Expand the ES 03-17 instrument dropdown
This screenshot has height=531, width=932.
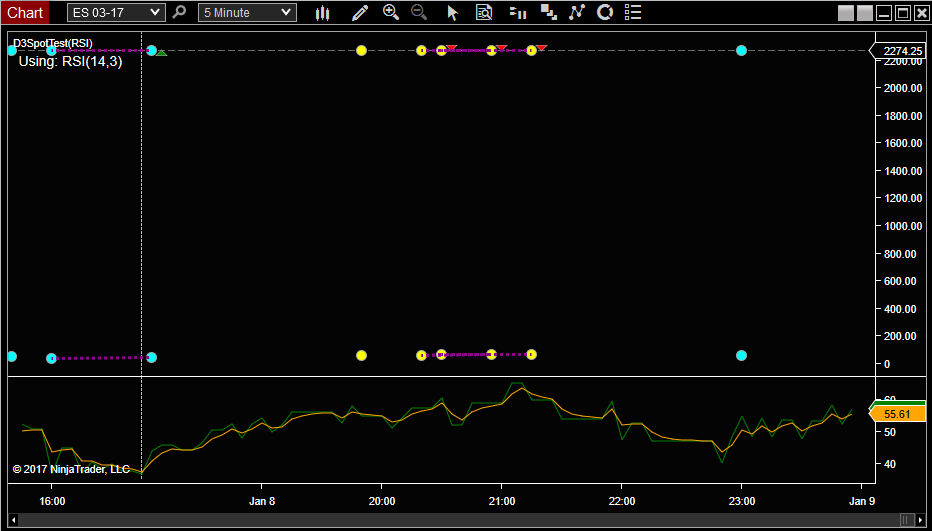click(154, 13)
